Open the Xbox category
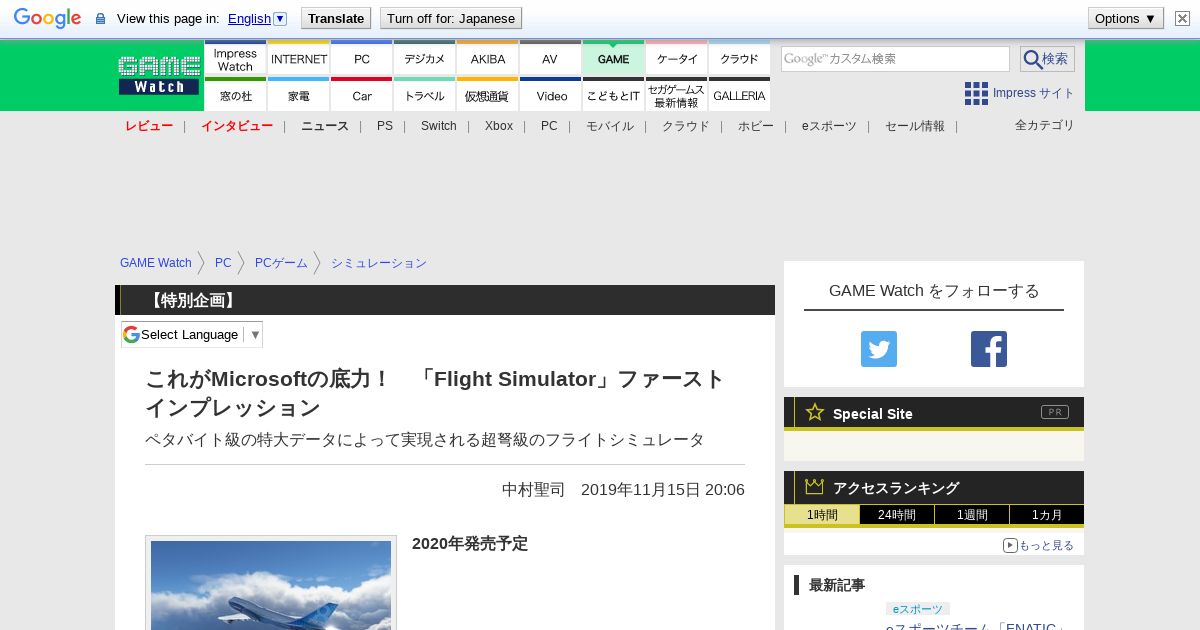Image resolution: width=1200 pixels, height=630 pixels. [x=499, y=126]
